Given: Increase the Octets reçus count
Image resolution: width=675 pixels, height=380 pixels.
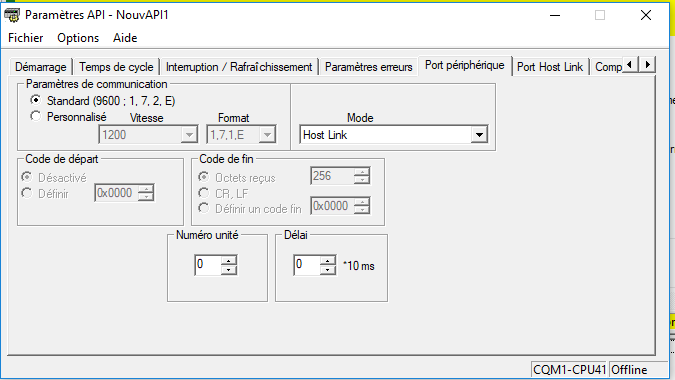Looking at the screenshot, I should [362, 172].
